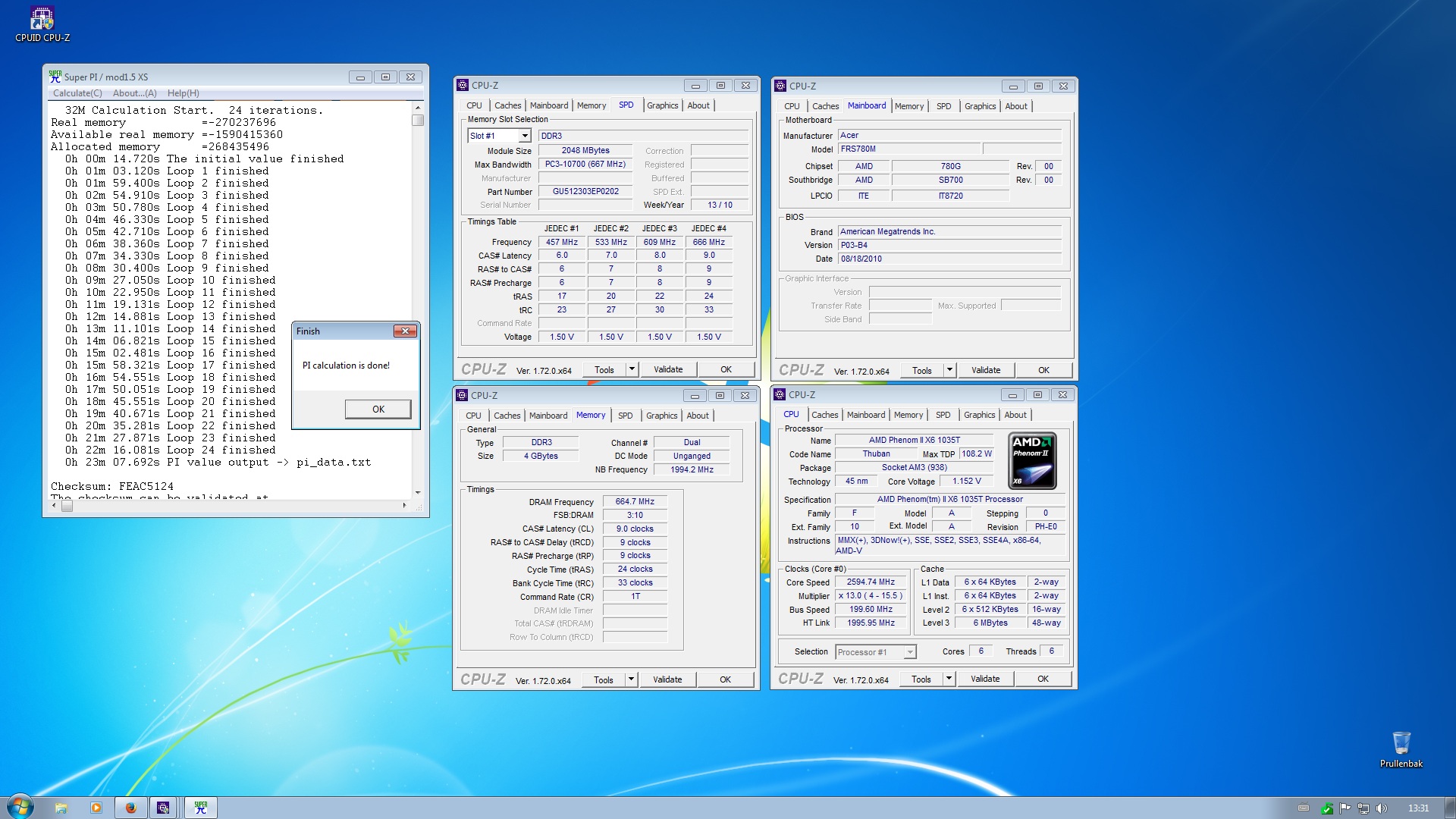
Task: Click Validate in the CPU window
Action: (985, 679)
